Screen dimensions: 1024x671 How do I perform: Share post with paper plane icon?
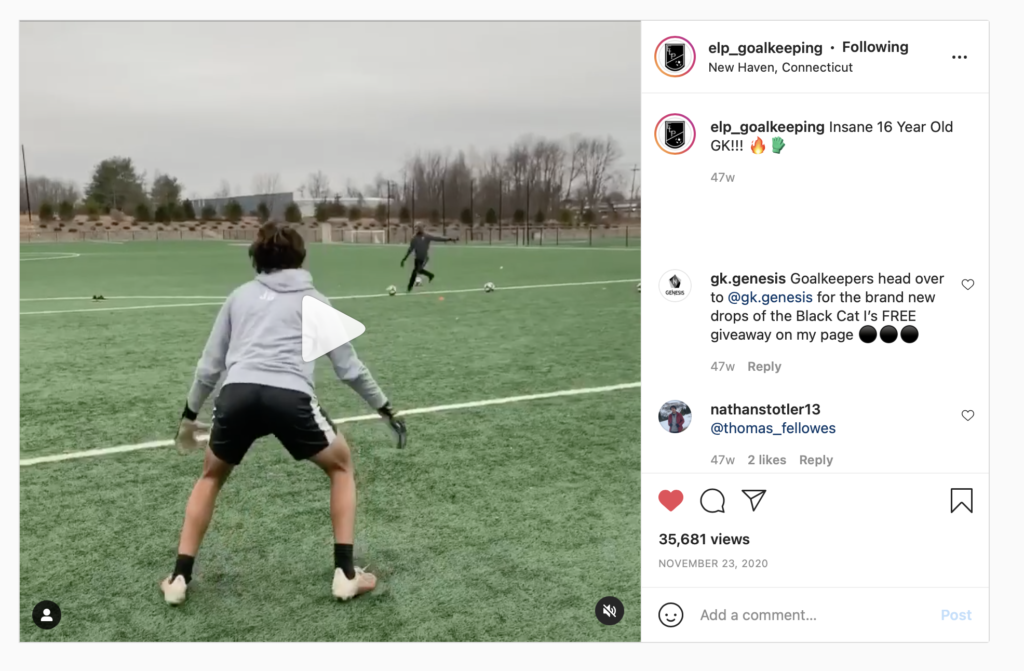(x=754, y=500)
